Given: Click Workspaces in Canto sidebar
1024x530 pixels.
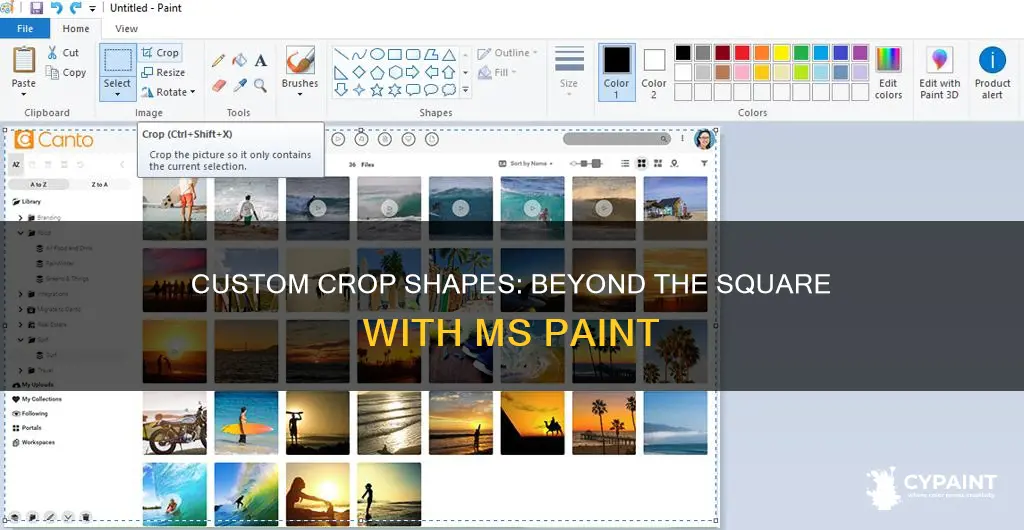Looking at the screenshot, I should click(33, 443).
